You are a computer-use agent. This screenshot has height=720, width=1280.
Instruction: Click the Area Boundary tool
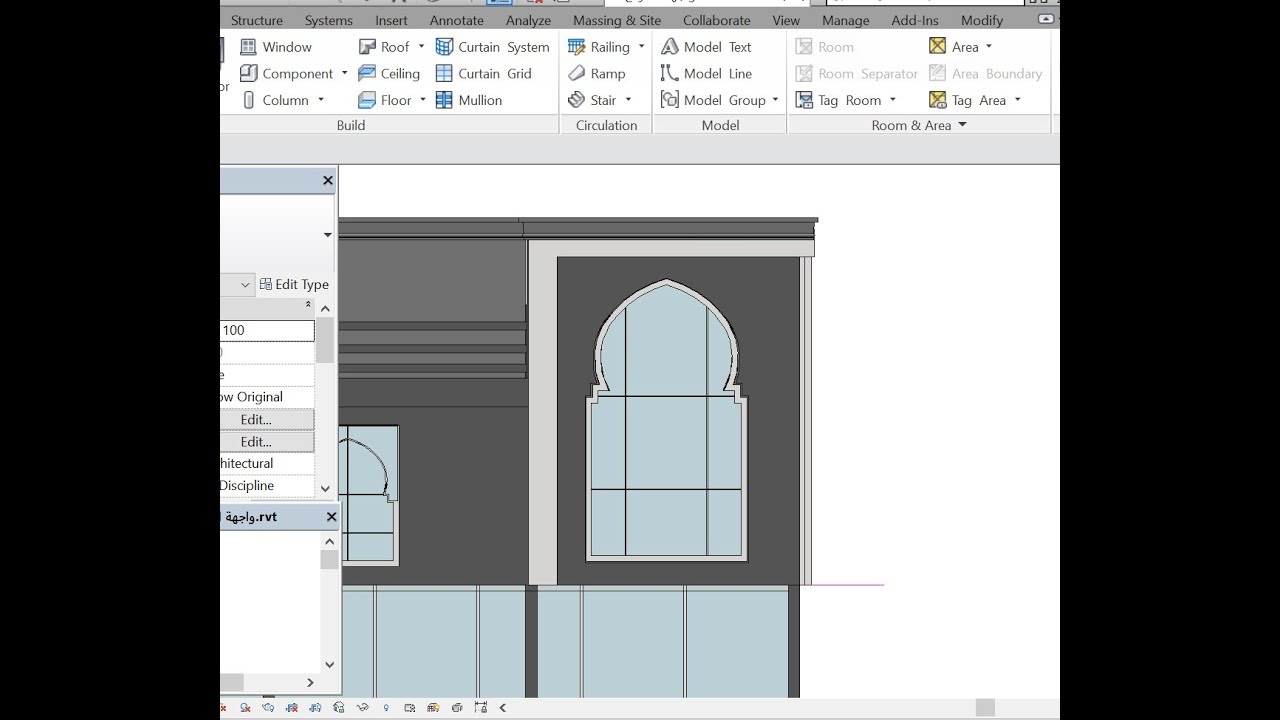[985, 73]
